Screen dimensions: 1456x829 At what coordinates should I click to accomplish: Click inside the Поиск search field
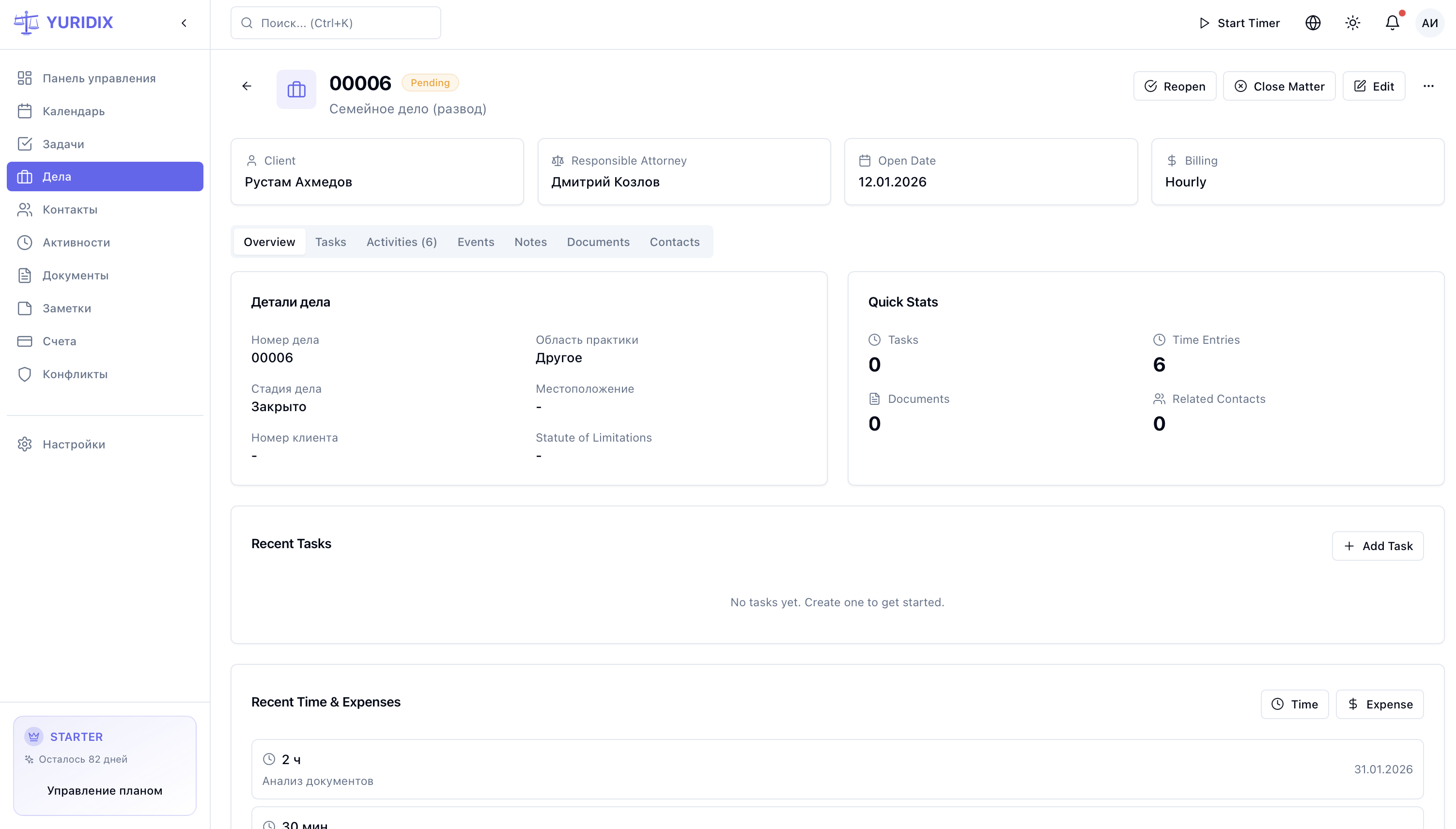tap(335, 23)
